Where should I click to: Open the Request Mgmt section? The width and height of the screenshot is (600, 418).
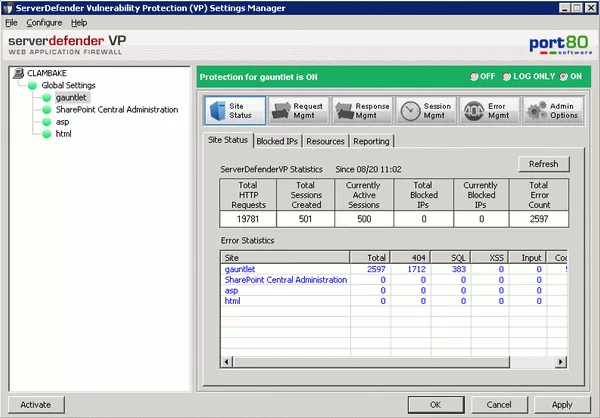[297, 110]
